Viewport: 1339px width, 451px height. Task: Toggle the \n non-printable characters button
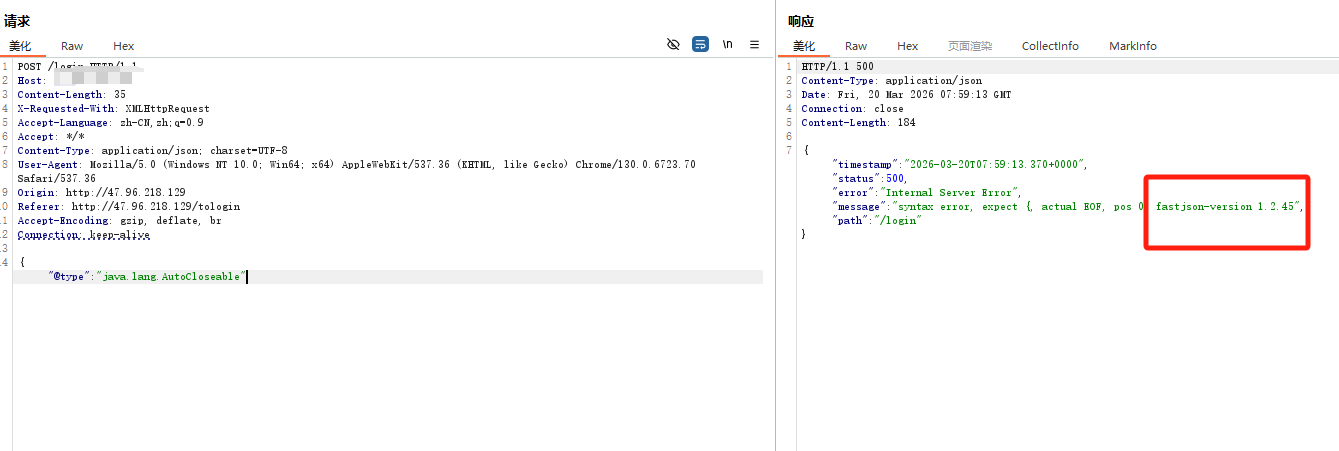[x=728, y=45]
